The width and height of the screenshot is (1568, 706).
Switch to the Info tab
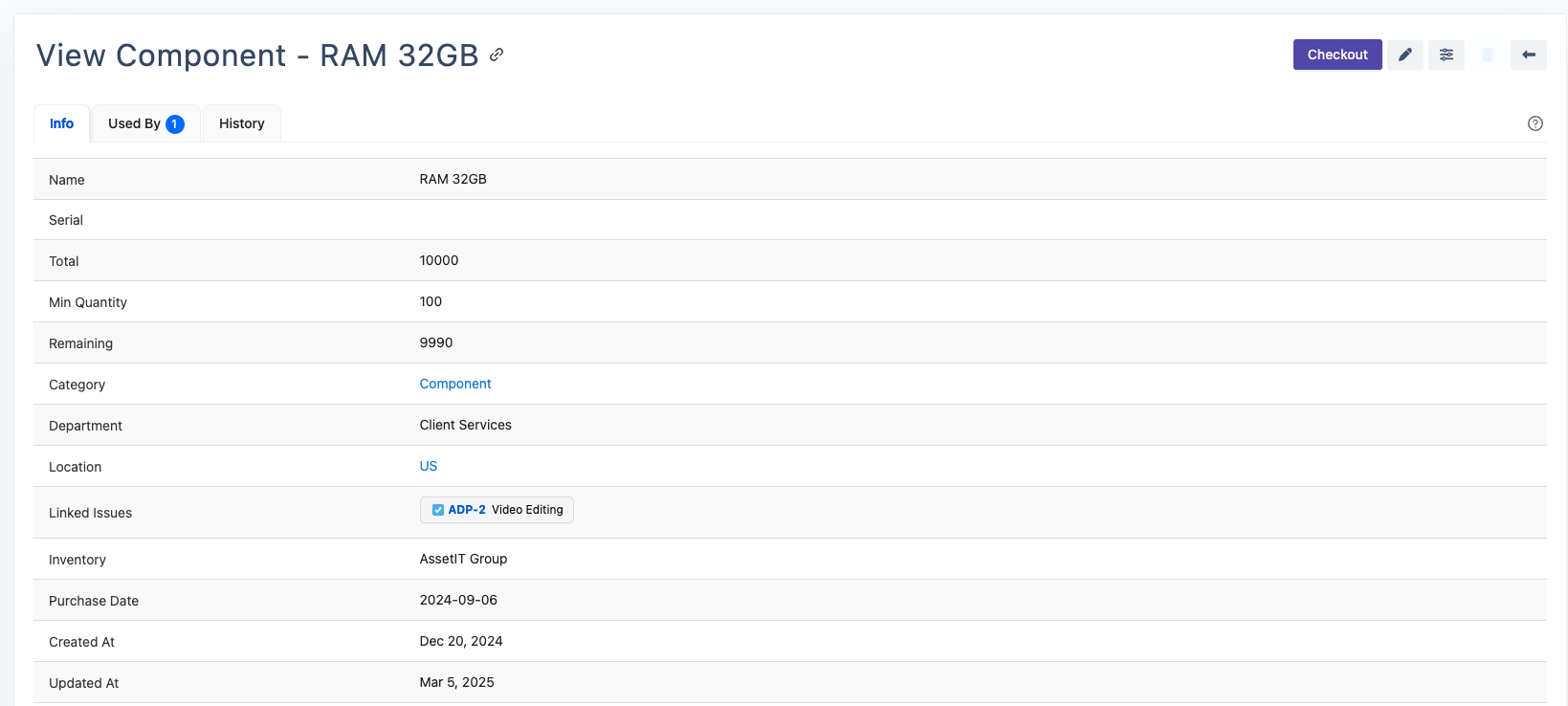(x=61, y=123)
